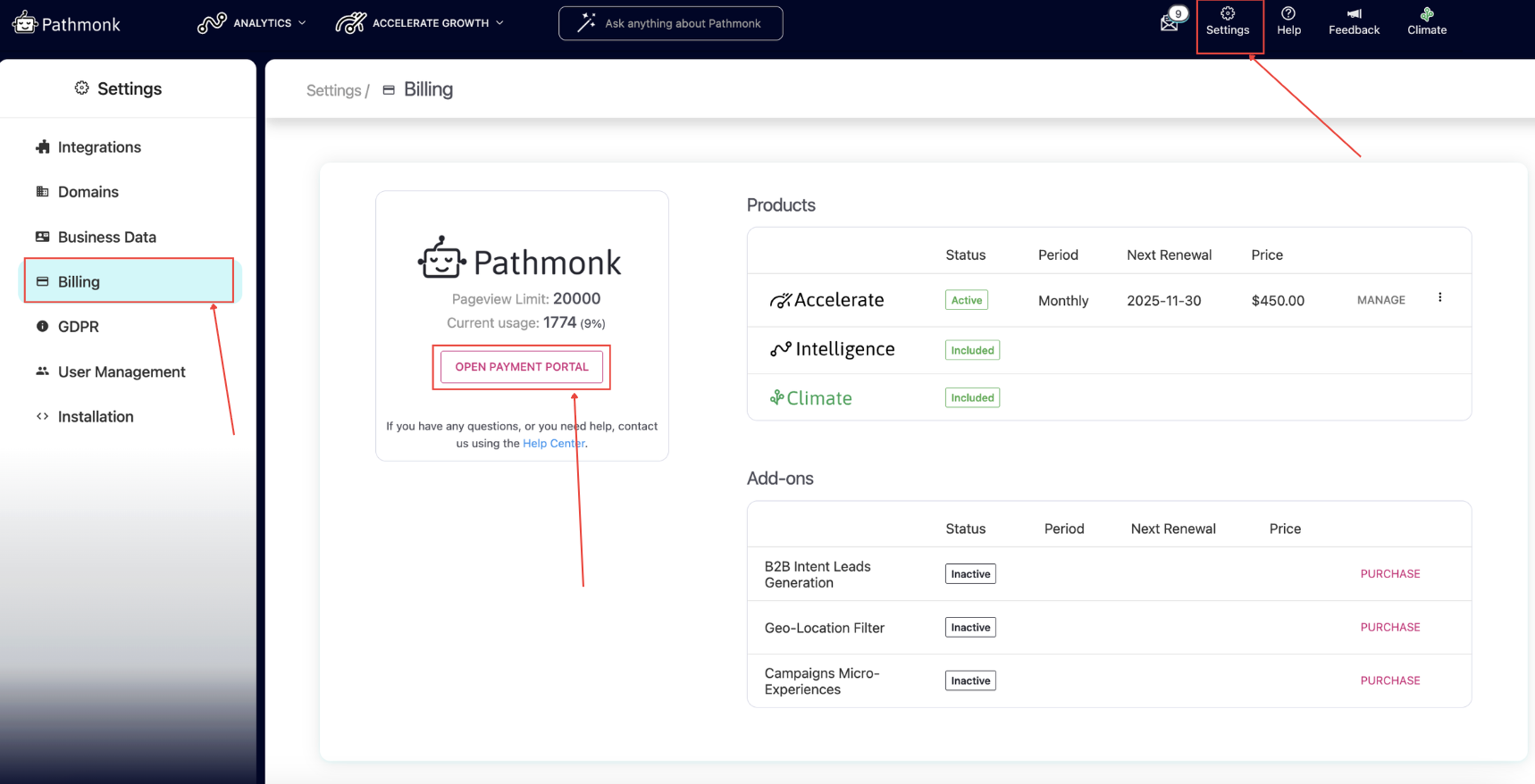Screen dimensions: 1535x784
Task: Click the Current usage 1774 text
Action: coord(526,323)
